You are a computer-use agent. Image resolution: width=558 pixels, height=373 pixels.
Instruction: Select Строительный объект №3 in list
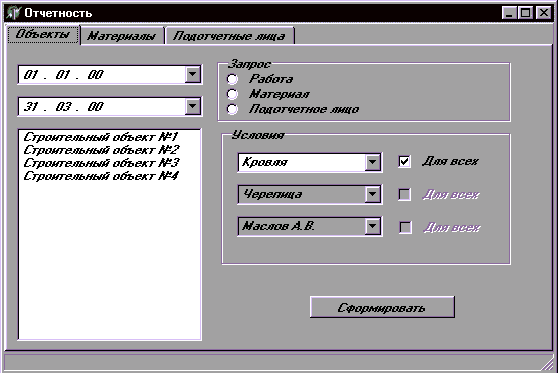point(101,163)
